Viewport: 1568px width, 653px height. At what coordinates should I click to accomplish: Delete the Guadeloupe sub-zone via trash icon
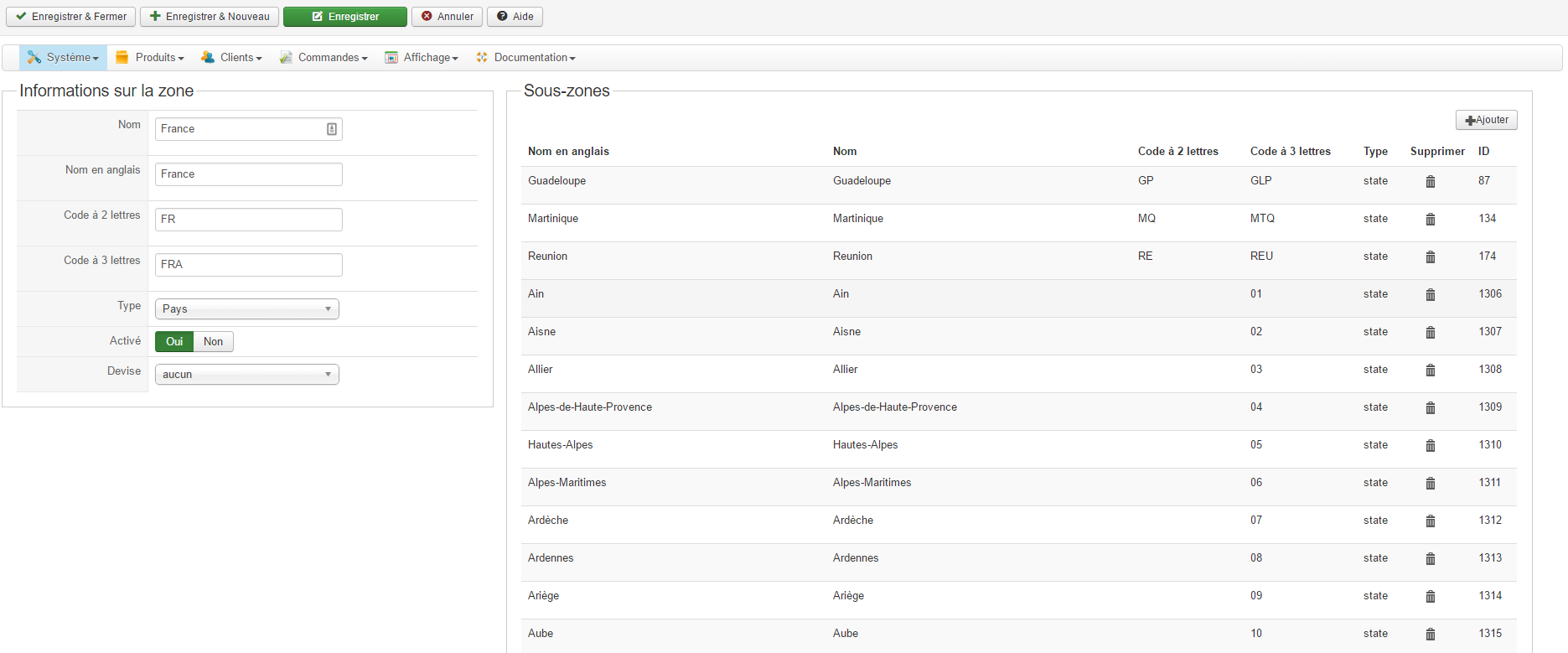(x=1431, y=182)
